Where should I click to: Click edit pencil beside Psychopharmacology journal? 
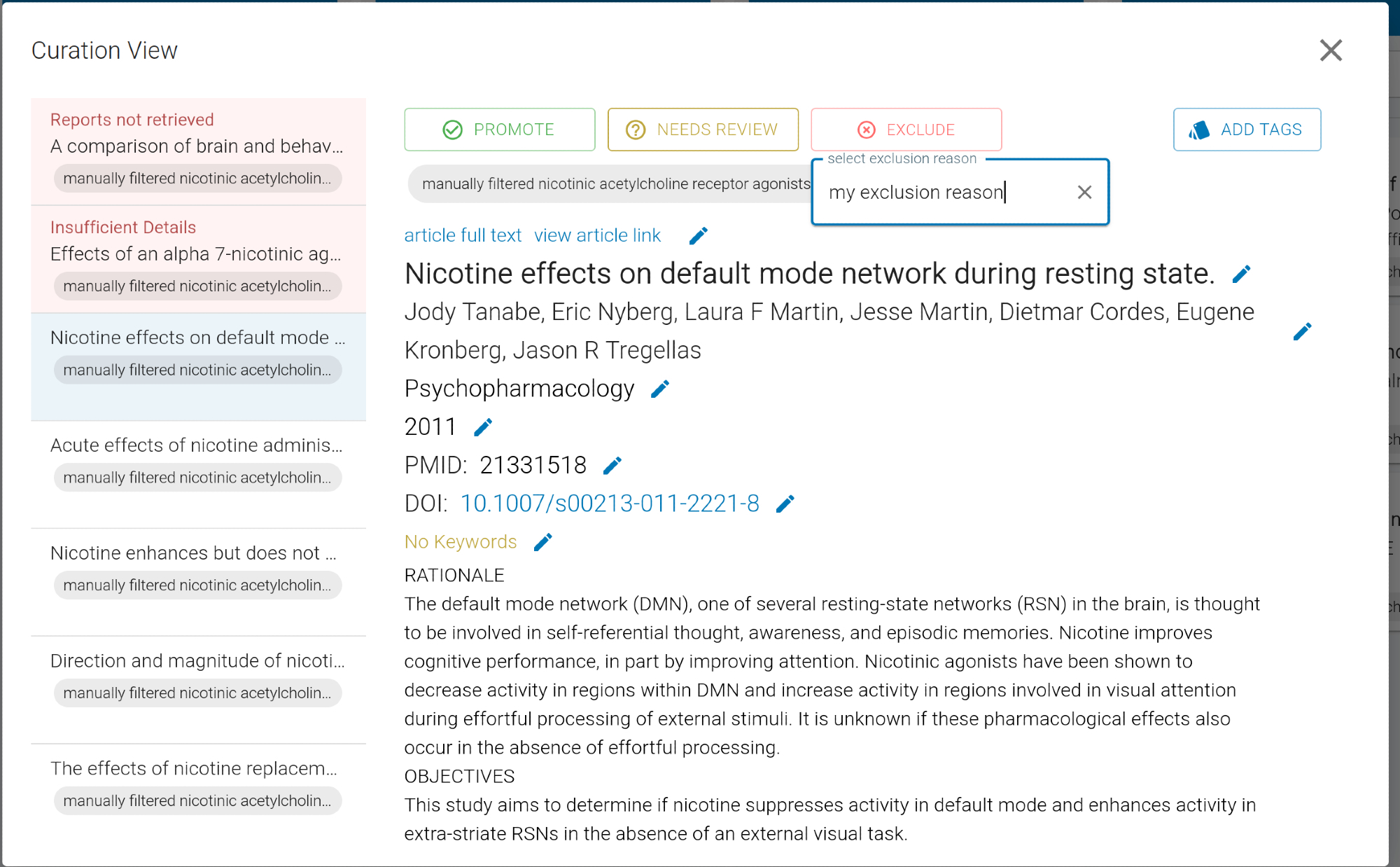coord(660,389)
